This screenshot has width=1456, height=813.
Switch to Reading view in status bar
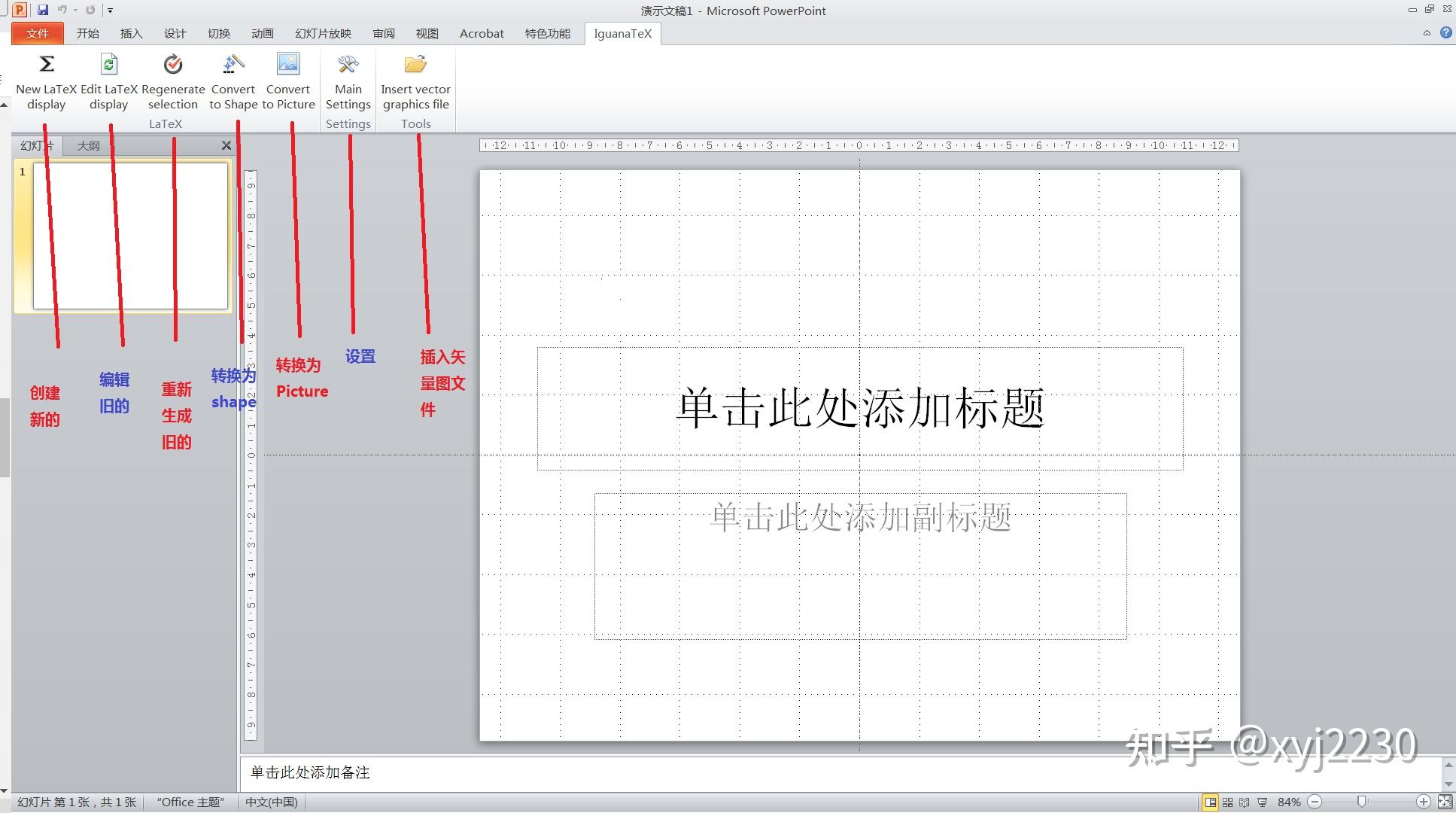coord(1242,802)
